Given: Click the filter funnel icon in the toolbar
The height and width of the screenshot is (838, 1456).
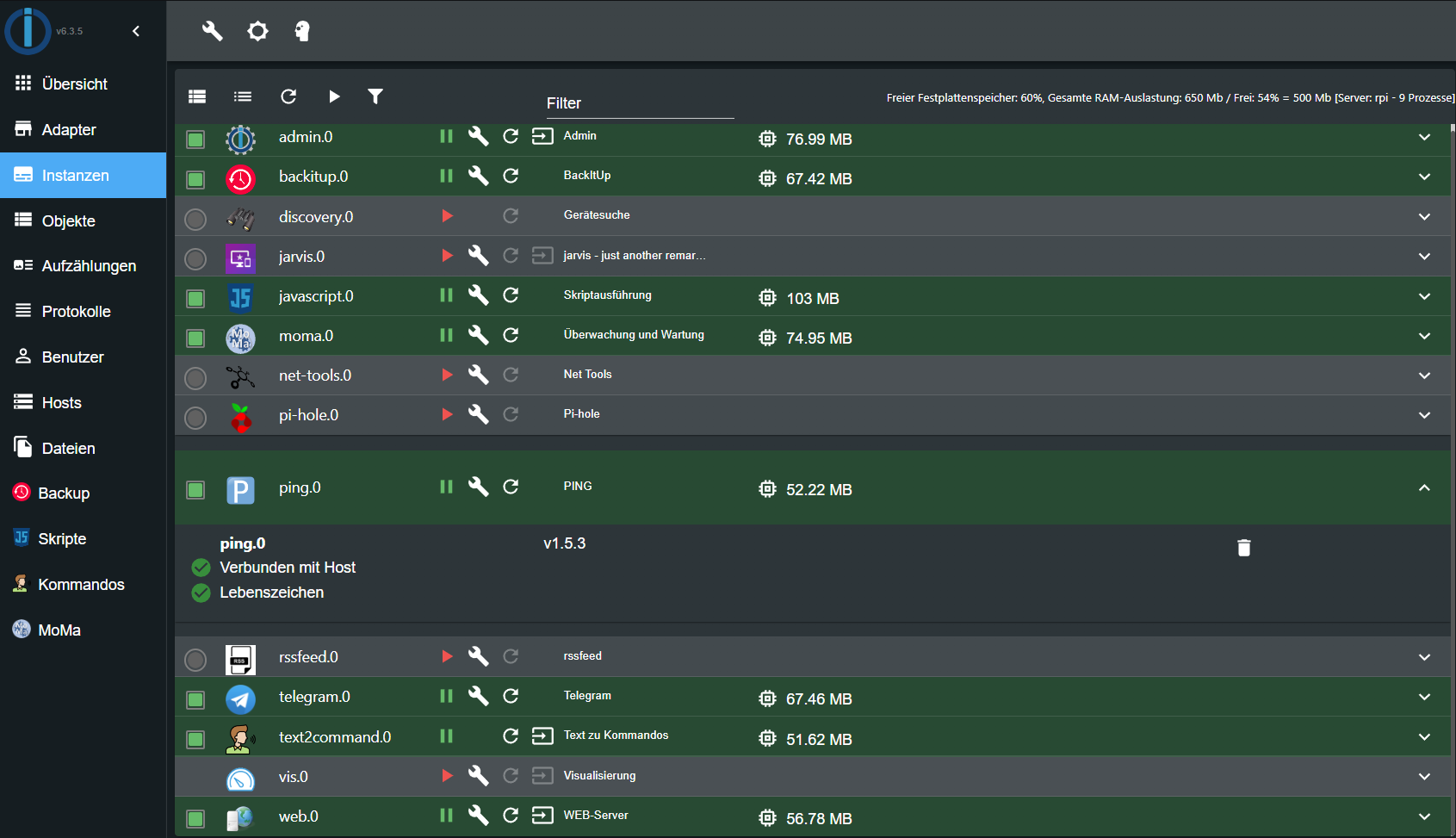Looking at the screenshot, I should pos(375,96).
